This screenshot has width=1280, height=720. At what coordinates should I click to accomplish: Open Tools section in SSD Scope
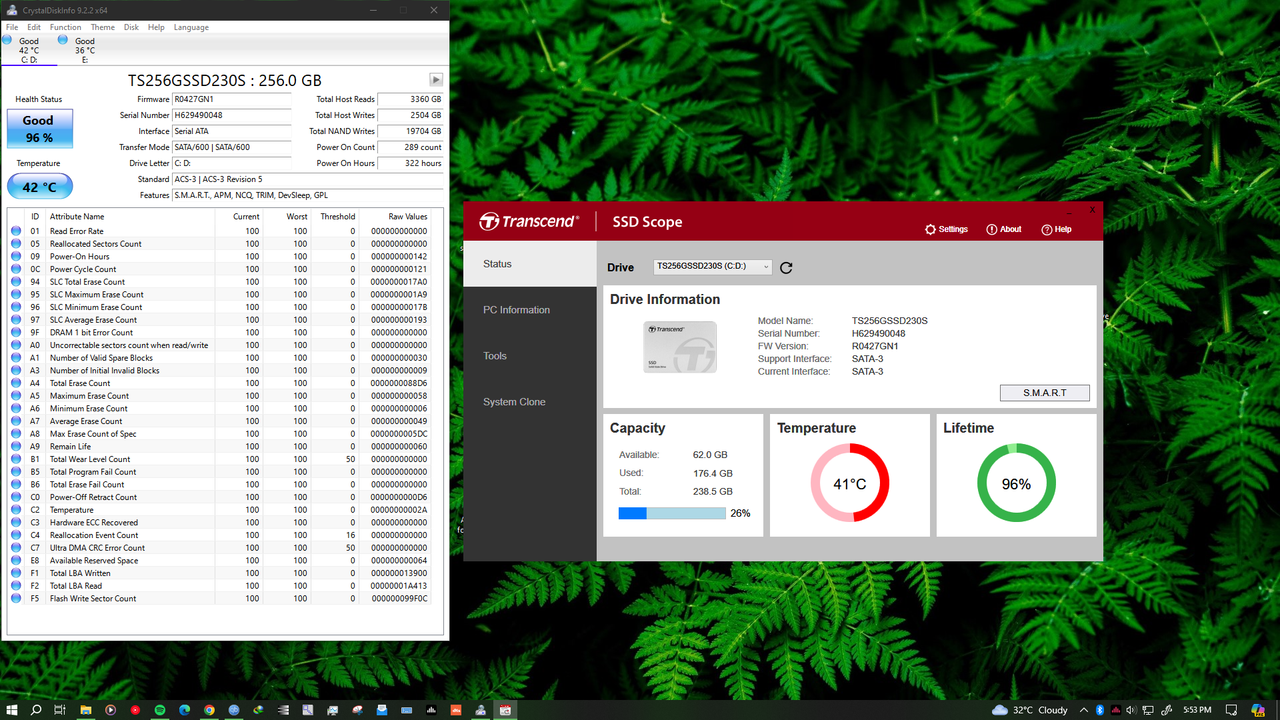coord(530,356)
